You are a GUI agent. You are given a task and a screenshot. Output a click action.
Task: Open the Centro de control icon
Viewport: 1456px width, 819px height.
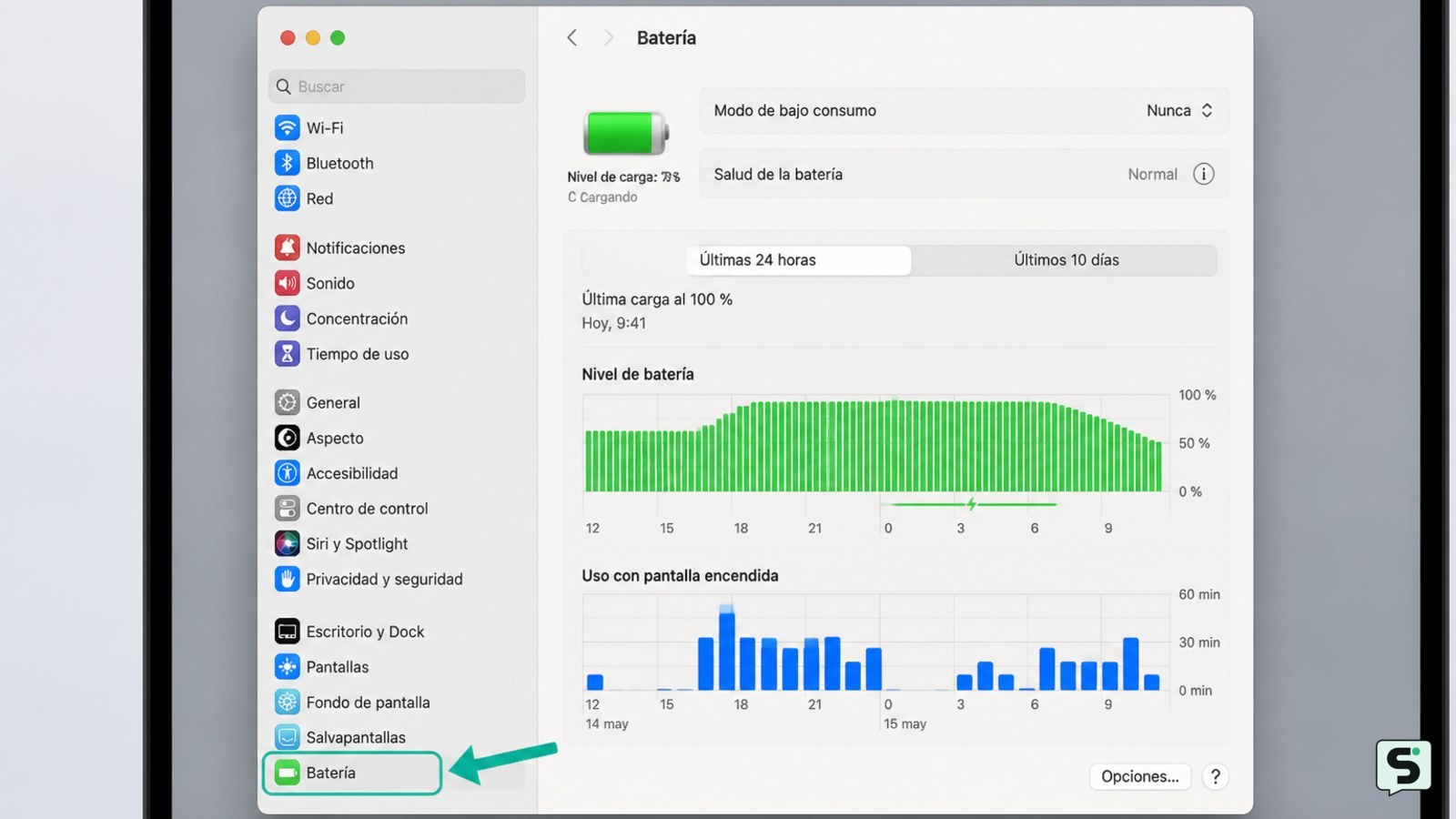pyautogui.click(x=287, y=509)
